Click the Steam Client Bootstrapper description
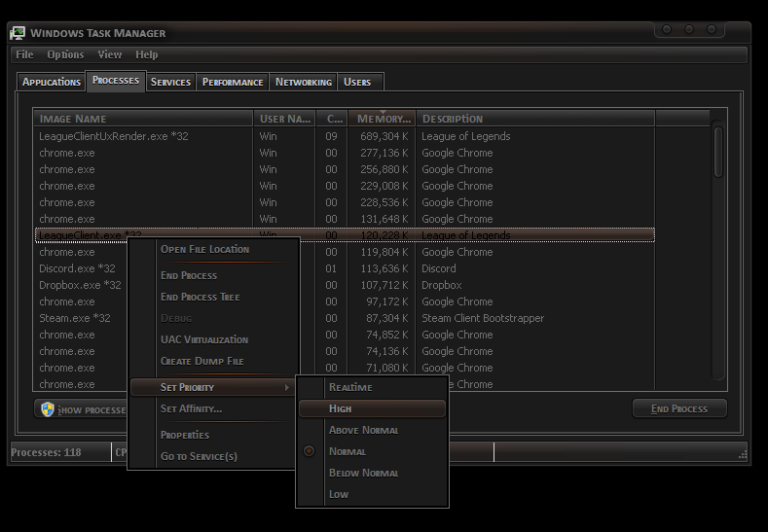The height and width of the screenshot is (532, 768). coord(483,318)
